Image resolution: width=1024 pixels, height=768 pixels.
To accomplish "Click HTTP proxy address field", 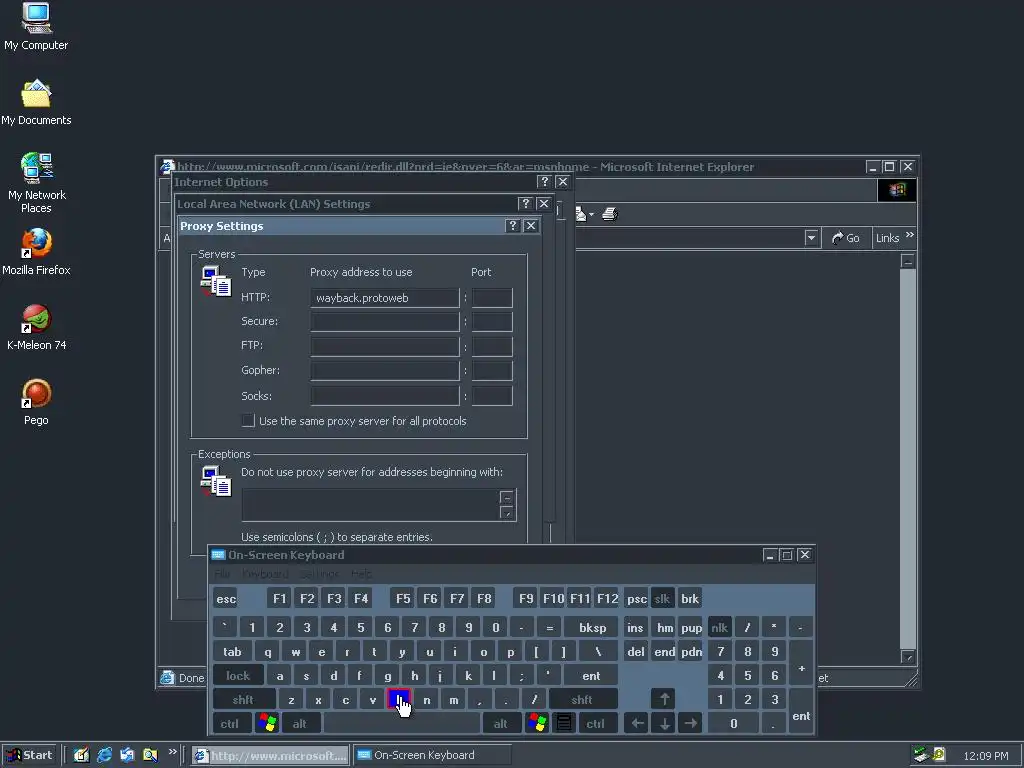I will tap(385, 298).
